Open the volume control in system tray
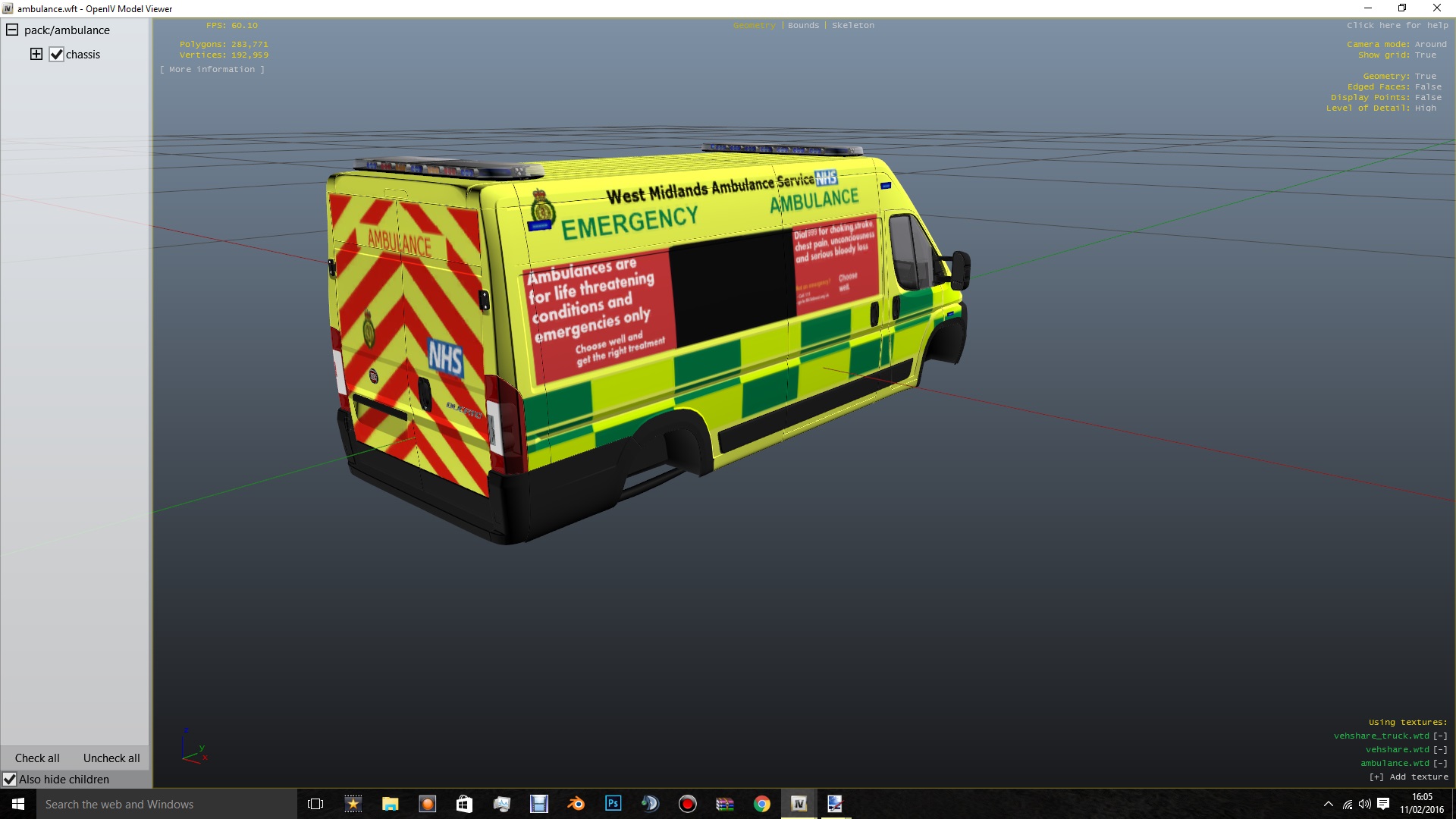Viewport: 1456px width, 819px height. (x=1364, y=804)
